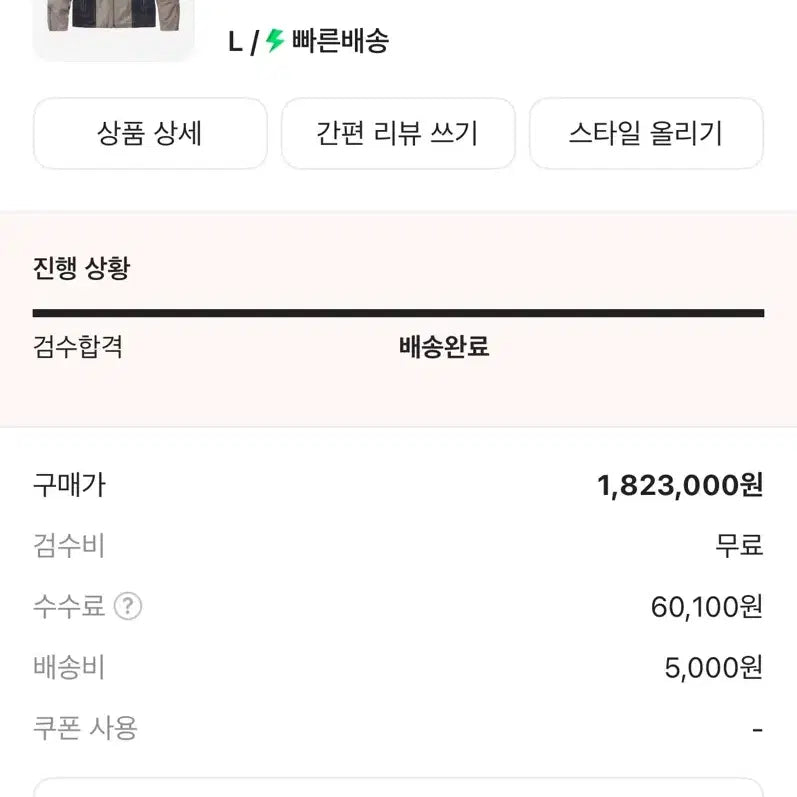This screenshot has width=797, height=797.
Task: Click the 구매가 label
Action: pos(69,485)
